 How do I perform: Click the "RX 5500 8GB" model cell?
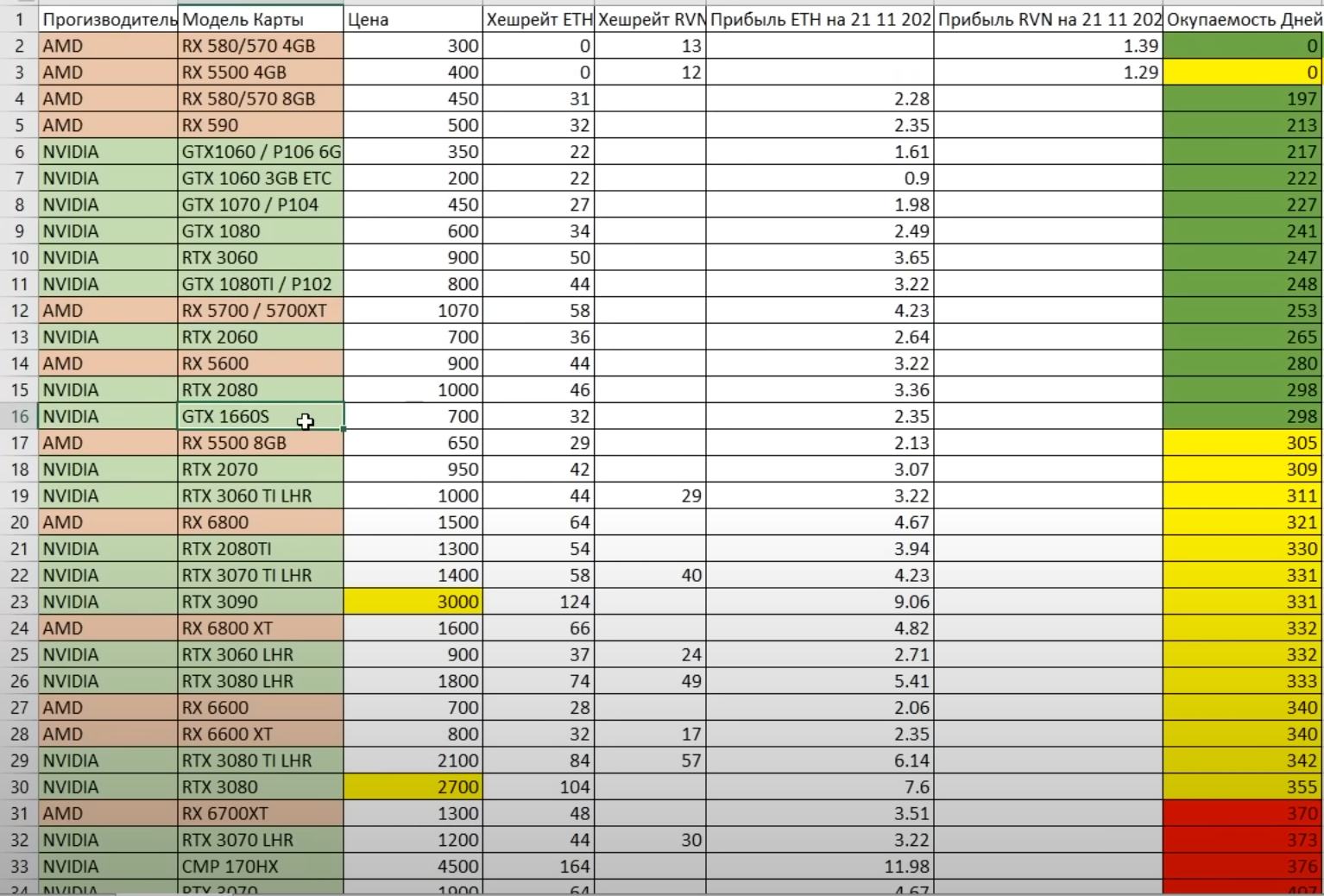[x=261, y=443]
